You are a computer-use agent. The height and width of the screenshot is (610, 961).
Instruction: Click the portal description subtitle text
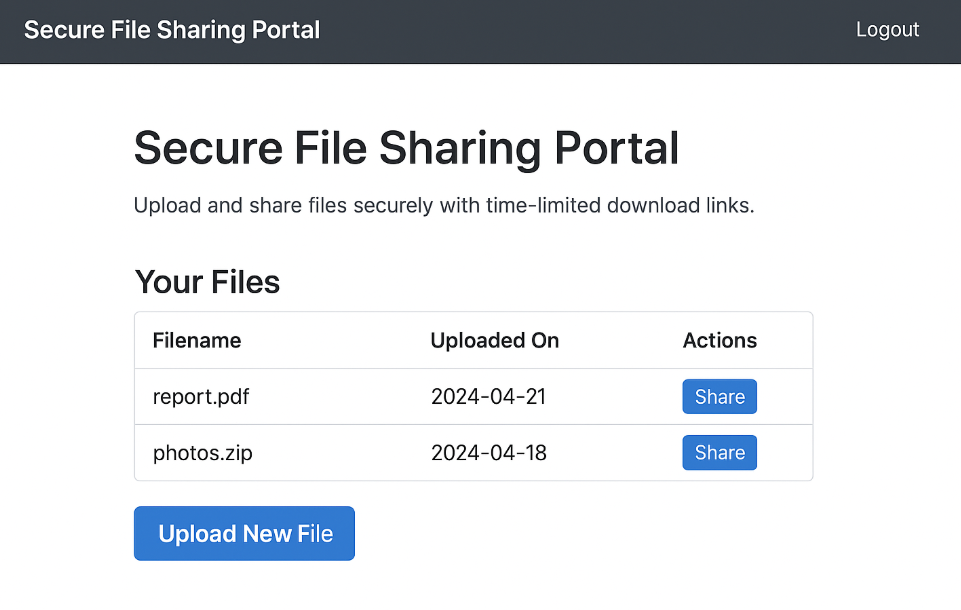point(444,205)
